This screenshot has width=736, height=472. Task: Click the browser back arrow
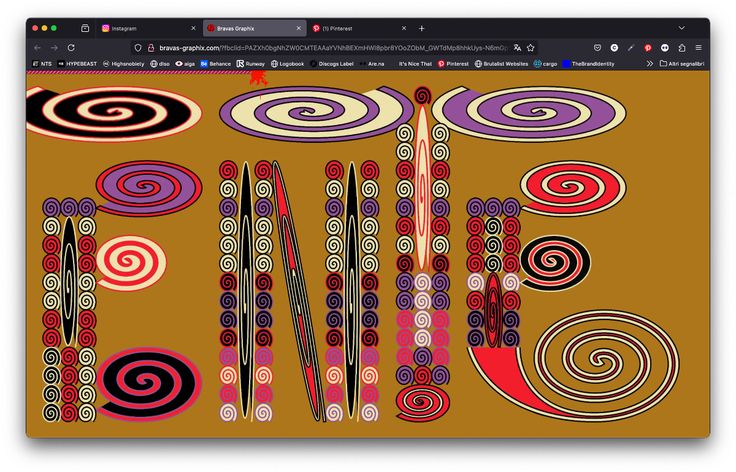tap(37, 47)
